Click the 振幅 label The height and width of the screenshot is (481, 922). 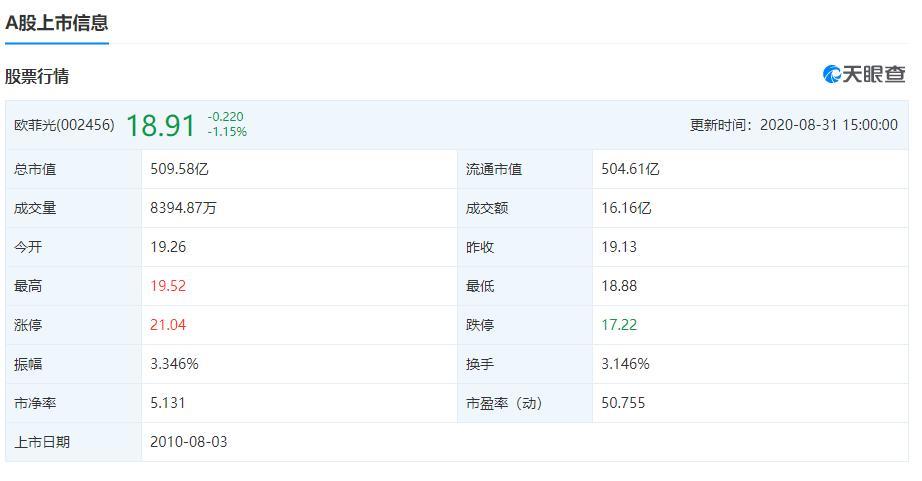(x=28, y=364)
